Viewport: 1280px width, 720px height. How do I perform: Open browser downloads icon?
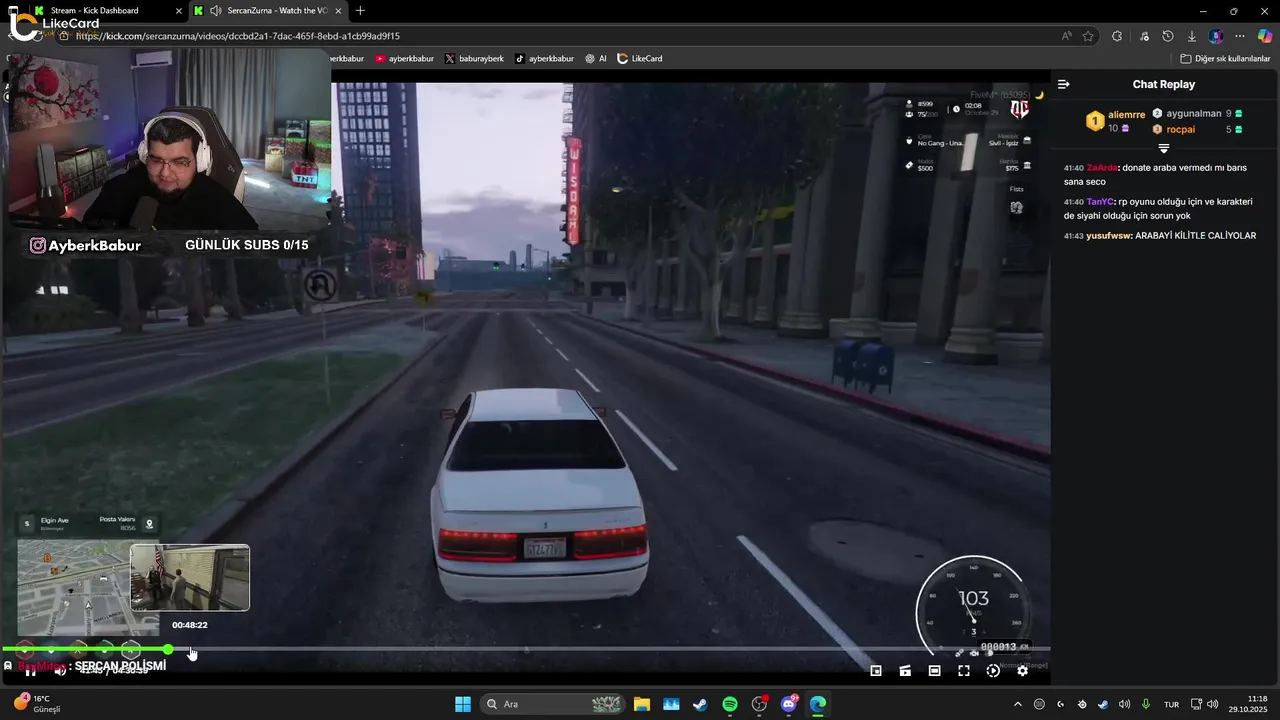coord(1192,36)
